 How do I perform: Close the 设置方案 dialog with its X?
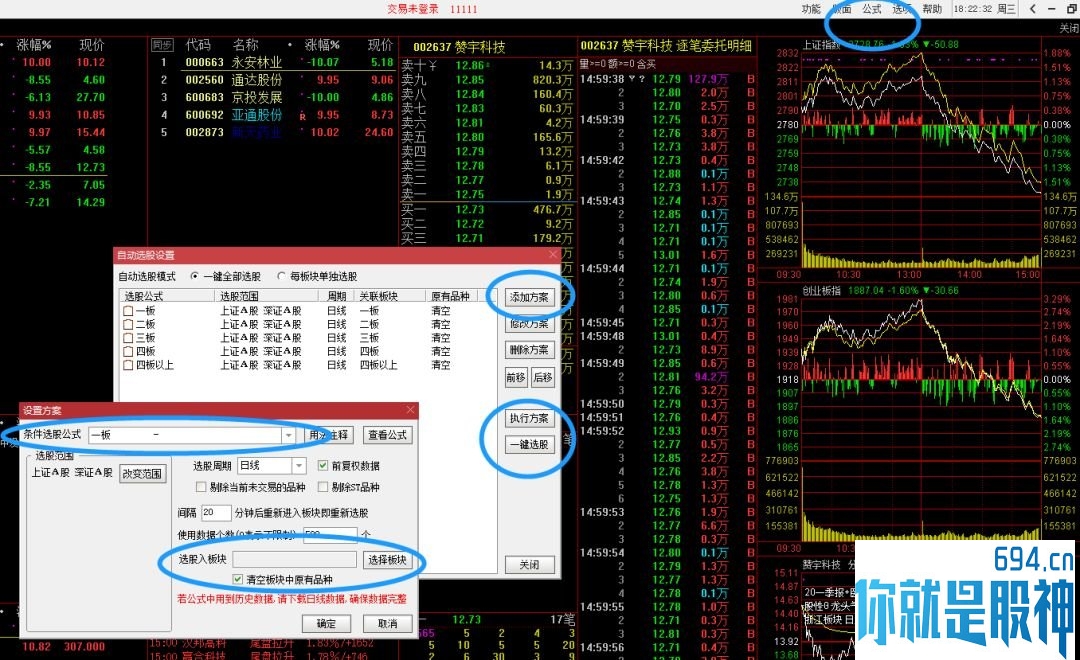410,410
